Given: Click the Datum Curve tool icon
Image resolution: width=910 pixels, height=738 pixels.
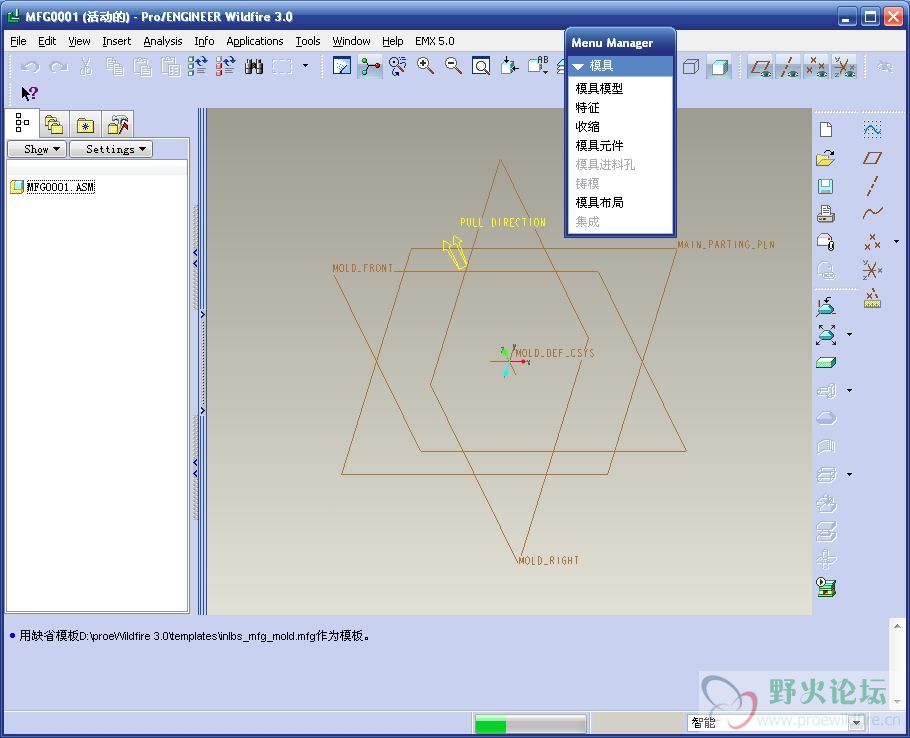Looking at the screenshot, I should (872, 214).
